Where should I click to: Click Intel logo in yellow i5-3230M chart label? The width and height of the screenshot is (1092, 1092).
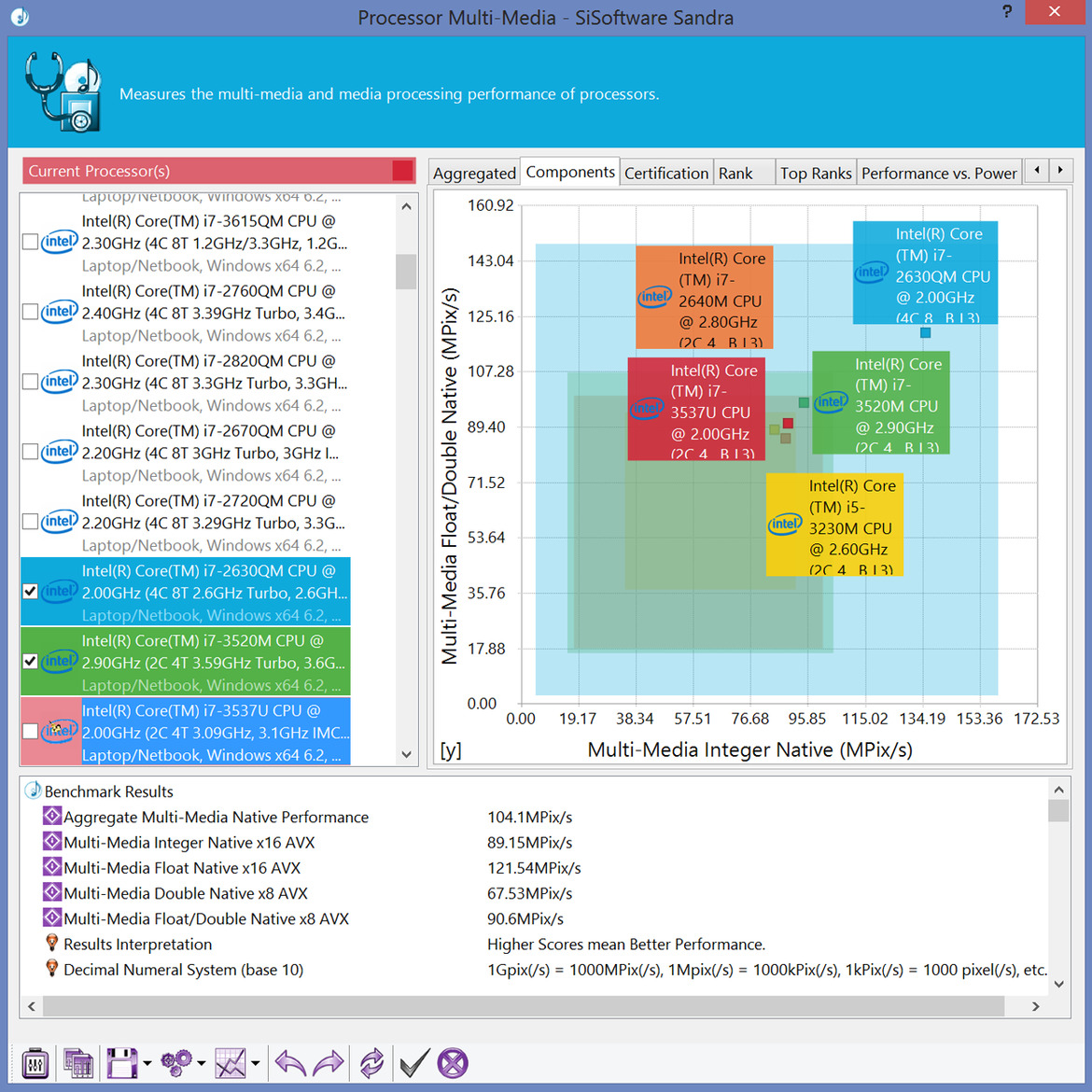tap(785, 525)
